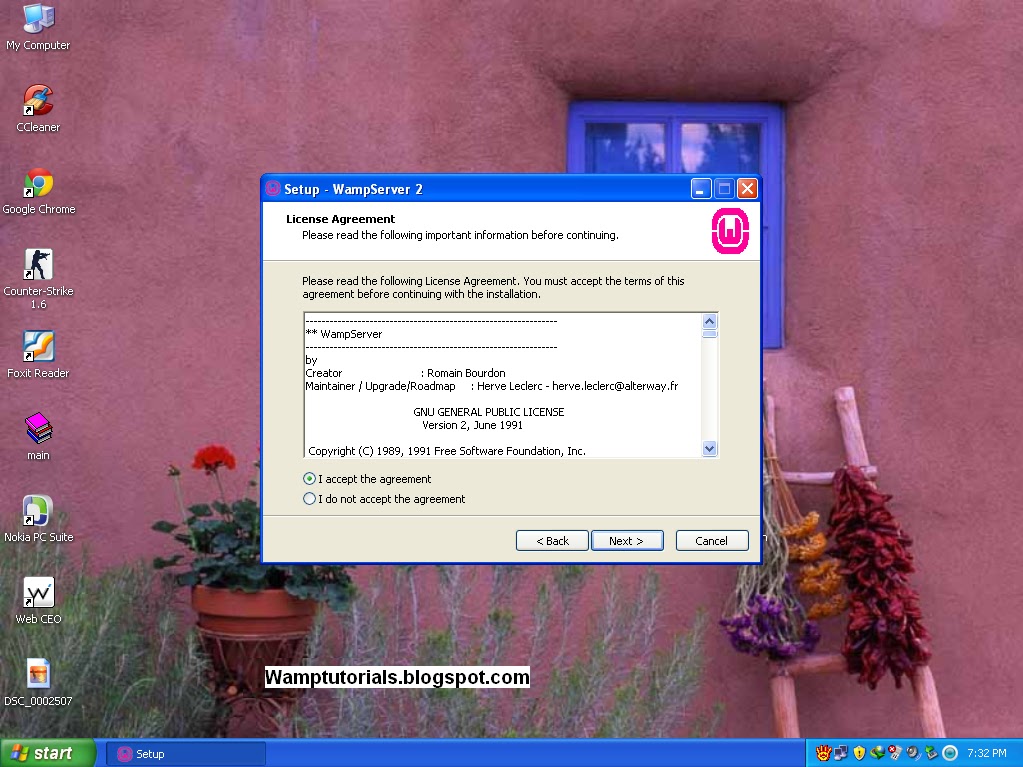Open the Windows start menu
1023x767 pixels.
click(x=48, y=753)
